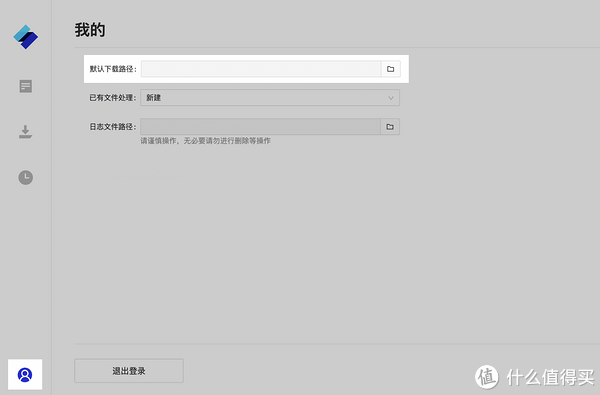Open the history clock sidebar icon

26,177
